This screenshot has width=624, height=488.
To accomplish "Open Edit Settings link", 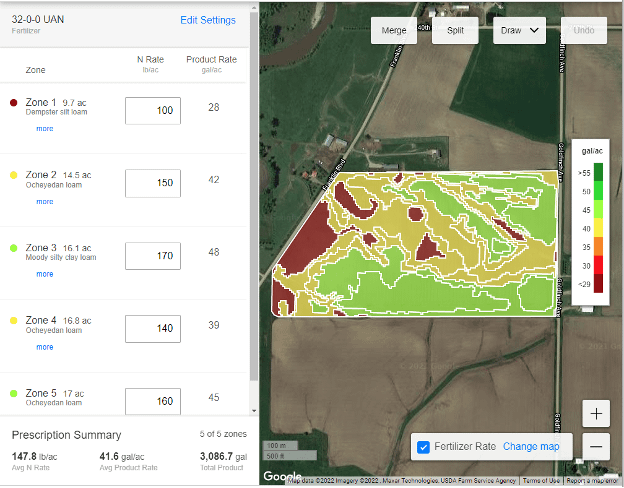I will (x=208, y=20).
